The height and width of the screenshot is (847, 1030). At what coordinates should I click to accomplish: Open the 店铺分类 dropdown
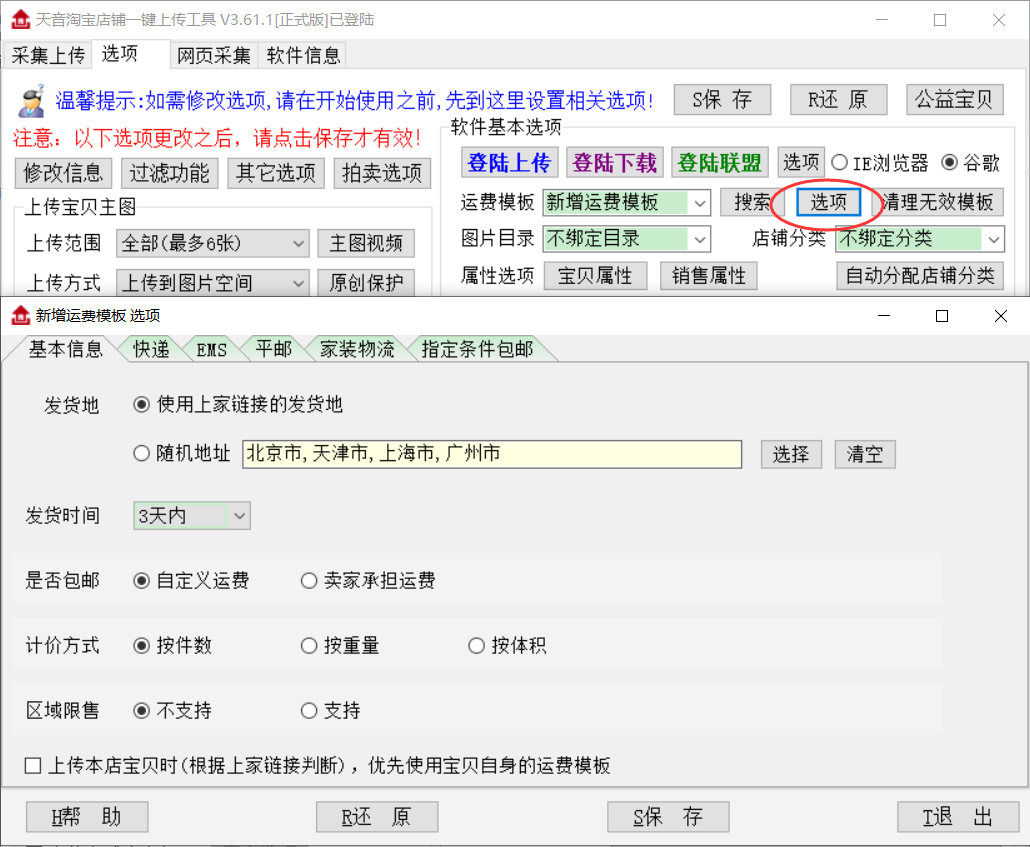(x=993, y=239)
